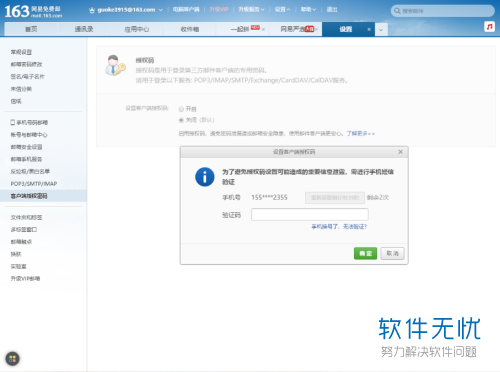Click the 163 mail logo
Screen dimensions: 500x372
tap(33, 11)
